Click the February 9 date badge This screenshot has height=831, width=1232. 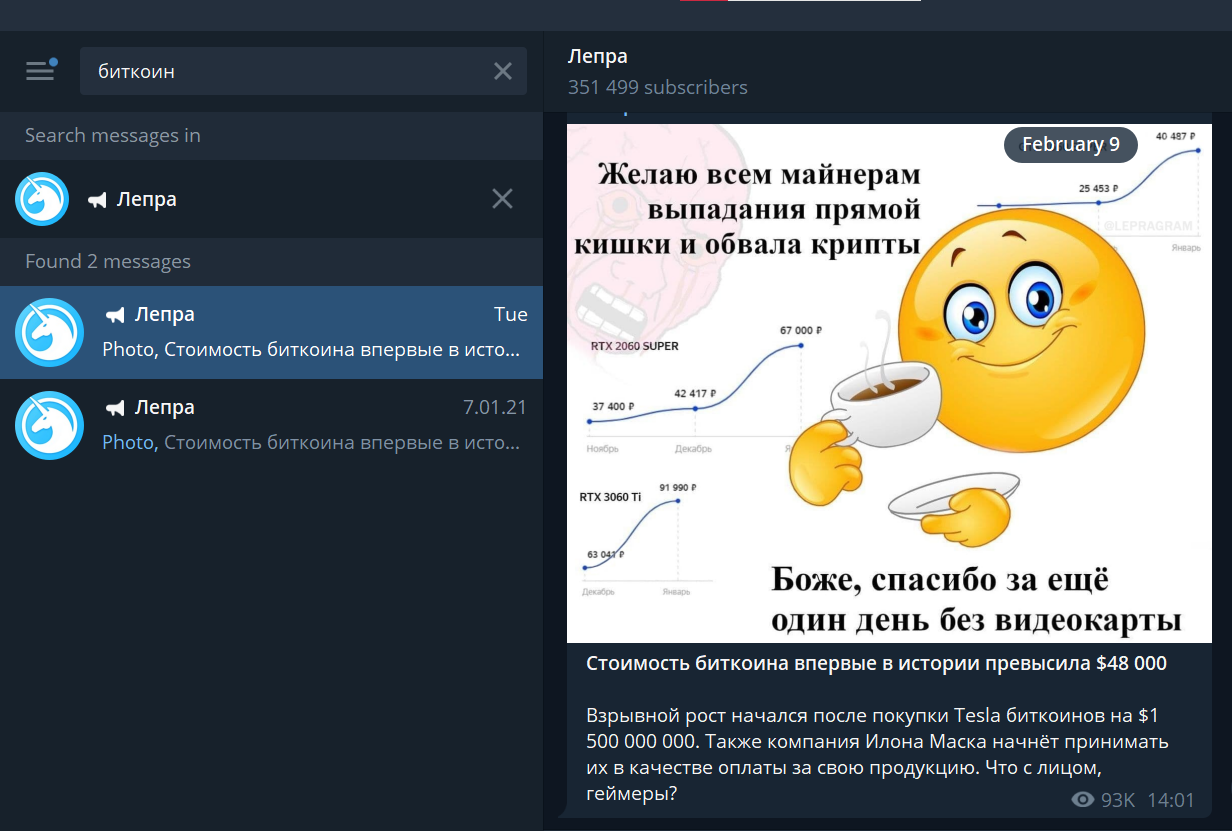click(1070, 145)
